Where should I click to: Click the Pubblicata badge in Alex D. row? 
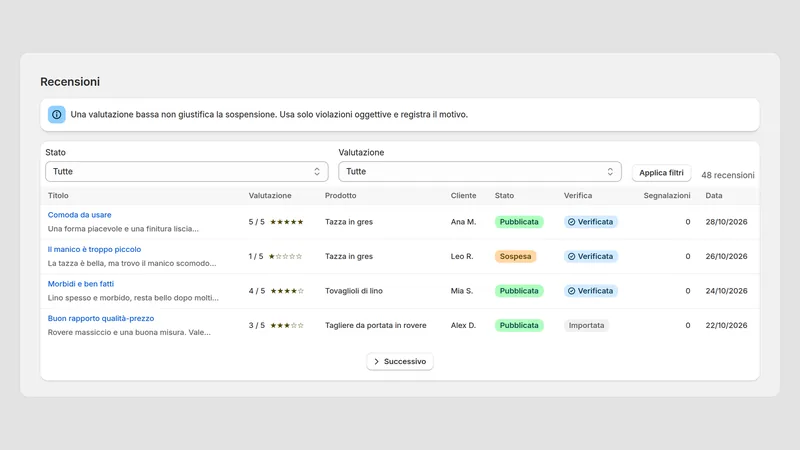coord(519,325)
